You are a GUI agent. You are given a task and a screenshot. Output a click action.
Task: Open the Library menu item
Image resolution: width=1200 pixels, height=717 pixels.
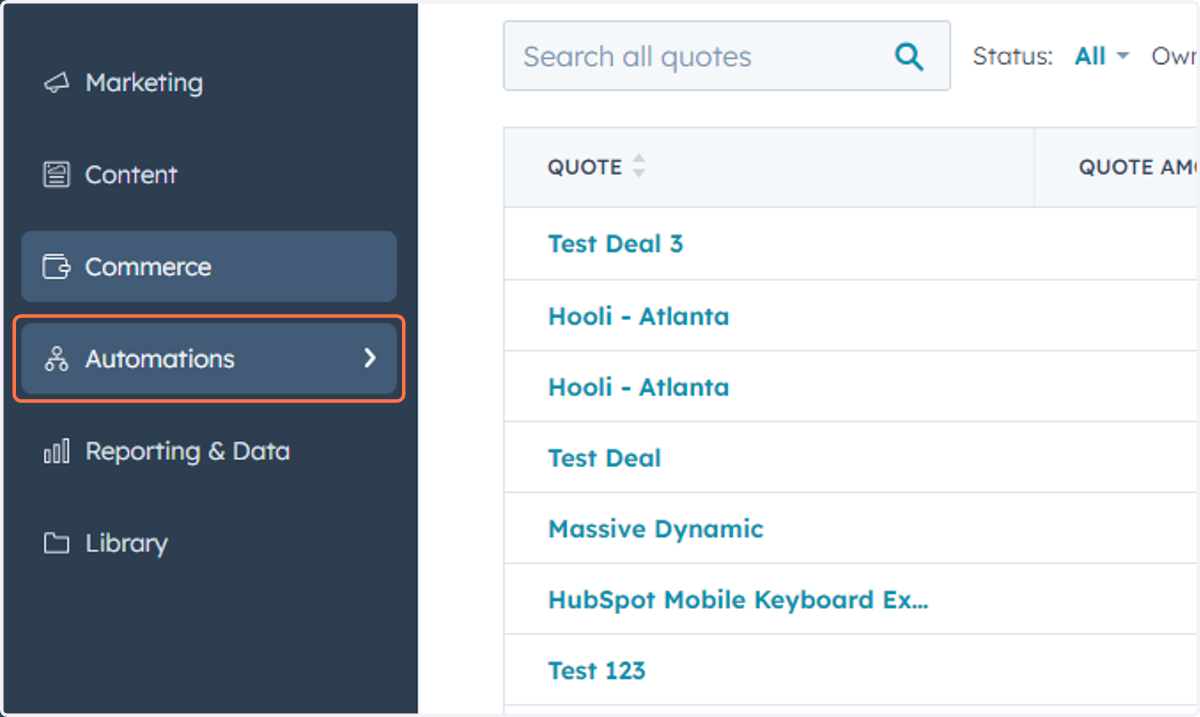coord(209,544)
